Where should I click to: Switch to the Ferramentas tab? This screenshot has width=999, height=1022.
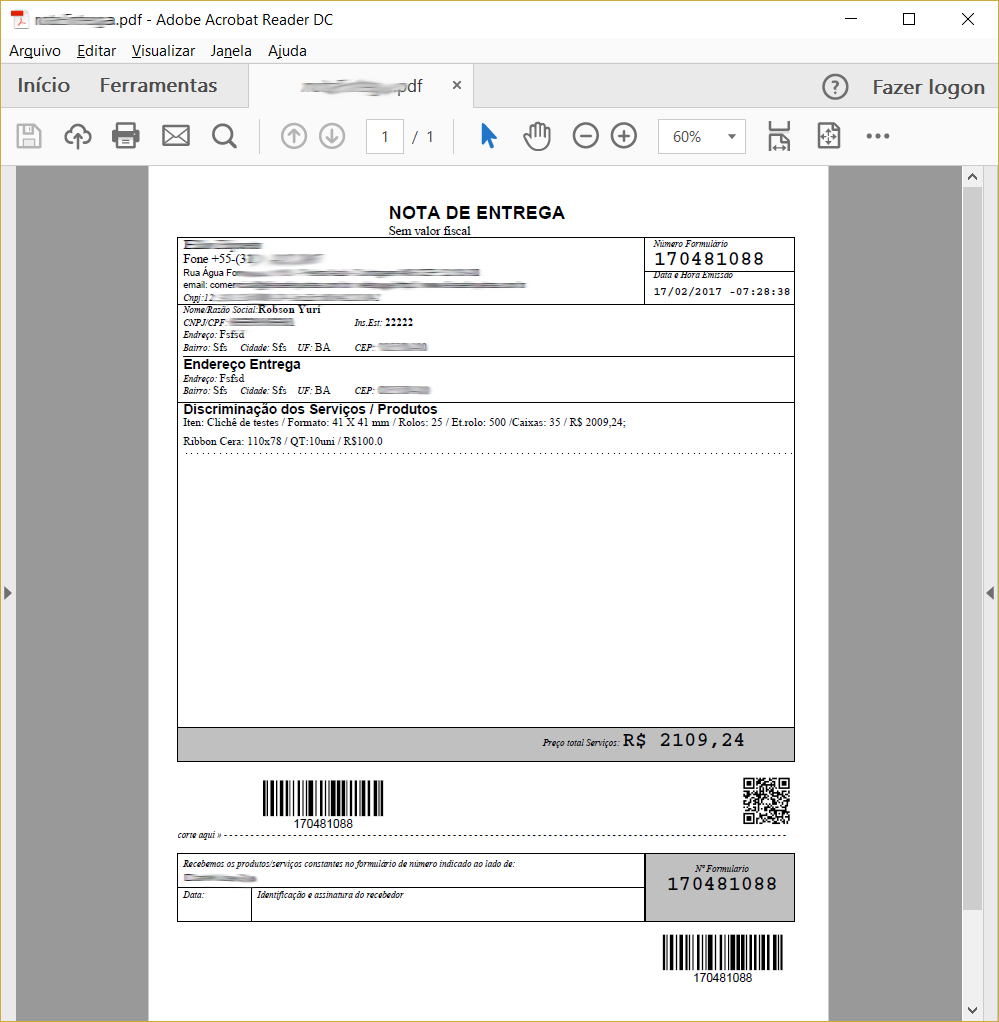pyautogui.click(x=158, y=86)
